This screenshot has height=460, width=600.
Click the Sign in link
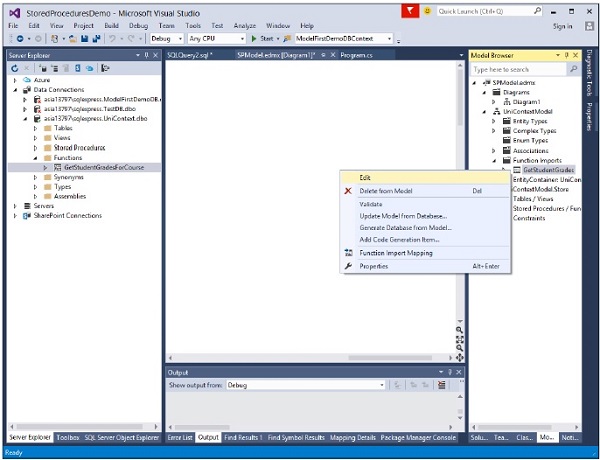(562, 25)
